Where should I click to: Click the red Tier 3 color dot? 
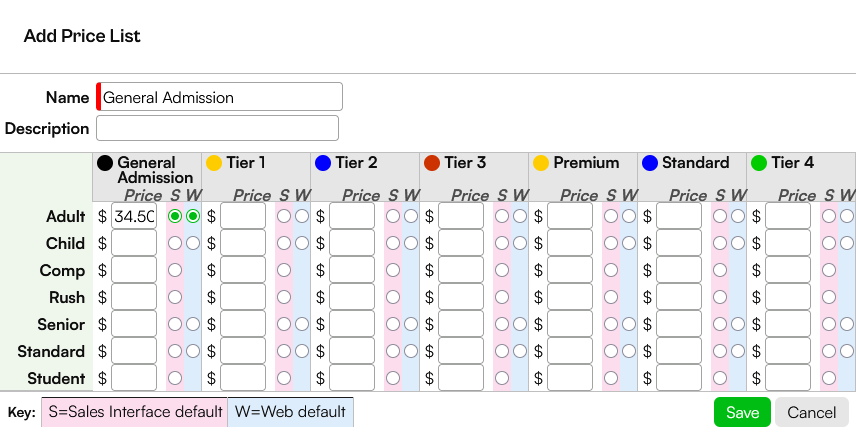pyautogui.click(x=432, y=163)
